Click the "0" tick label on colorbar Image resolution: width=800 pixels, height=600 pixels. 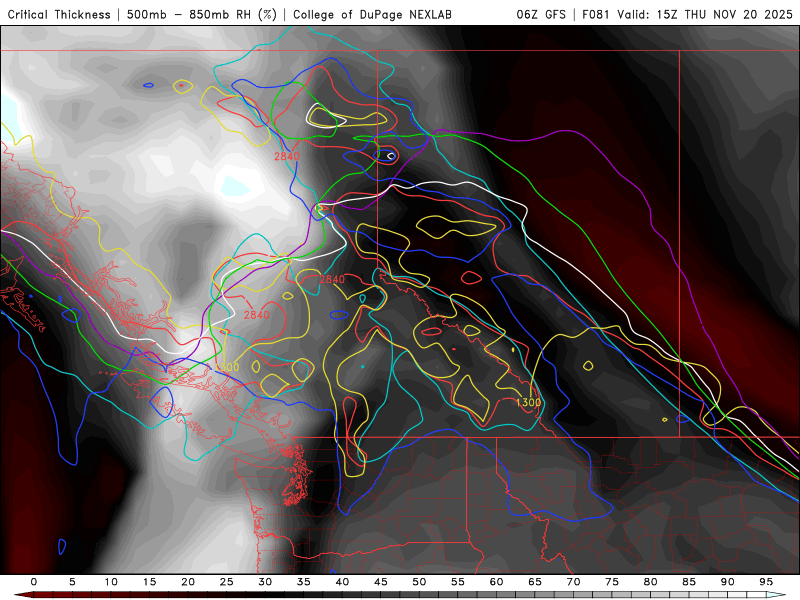[34, 582]
